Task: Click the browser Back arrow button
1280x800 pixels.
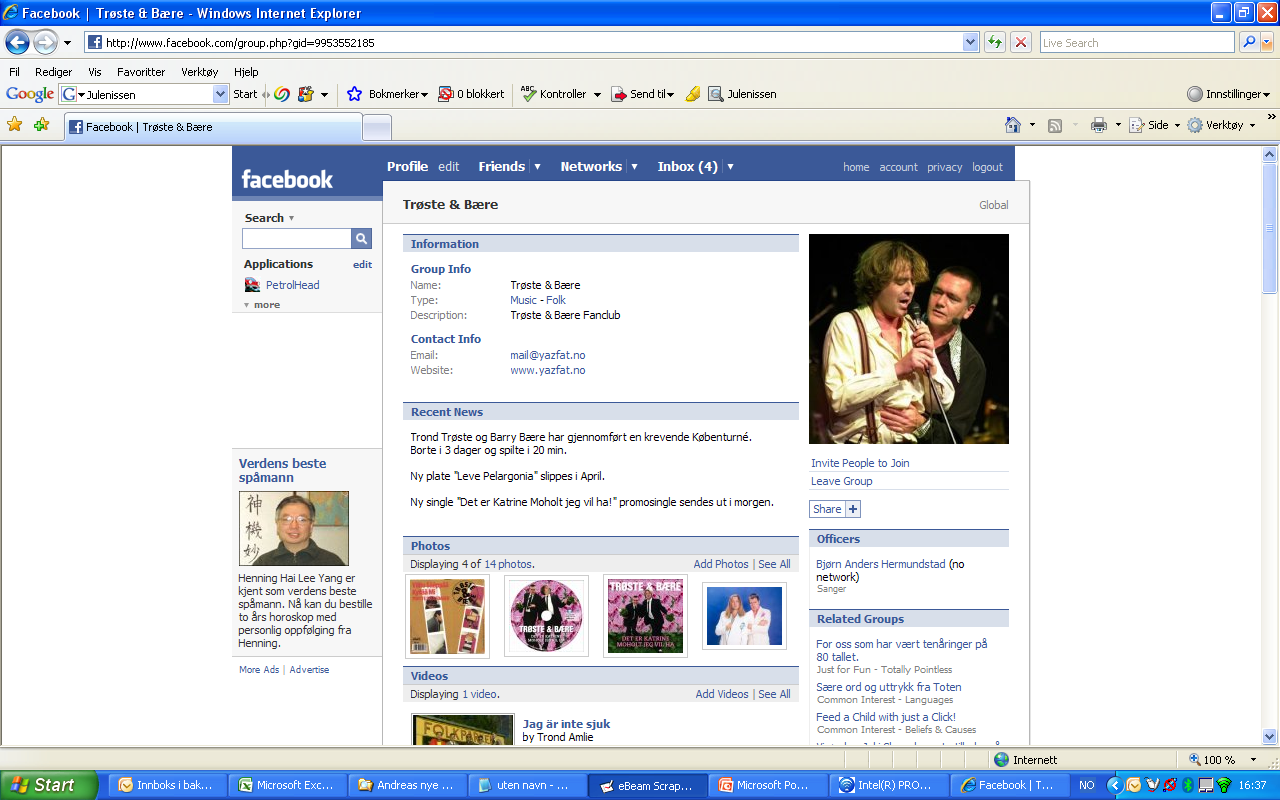Action: tap(17, 42)
